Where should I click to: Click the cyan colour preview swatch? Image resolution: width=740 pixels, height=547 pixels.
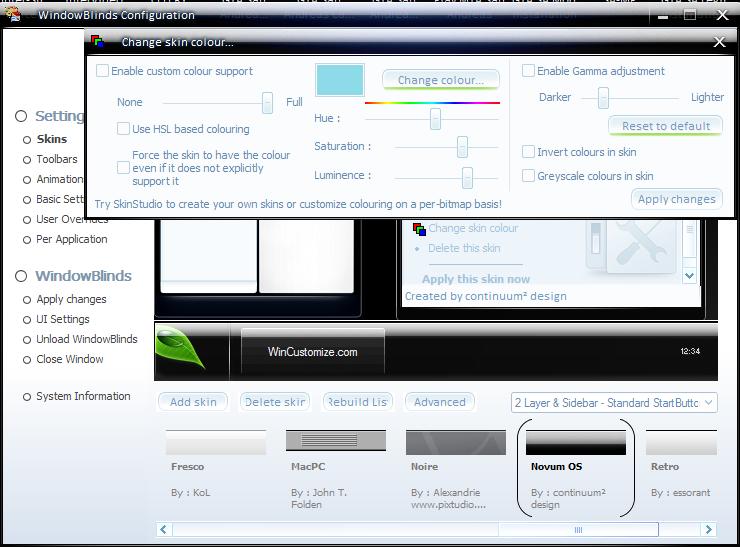coord(340,80)
